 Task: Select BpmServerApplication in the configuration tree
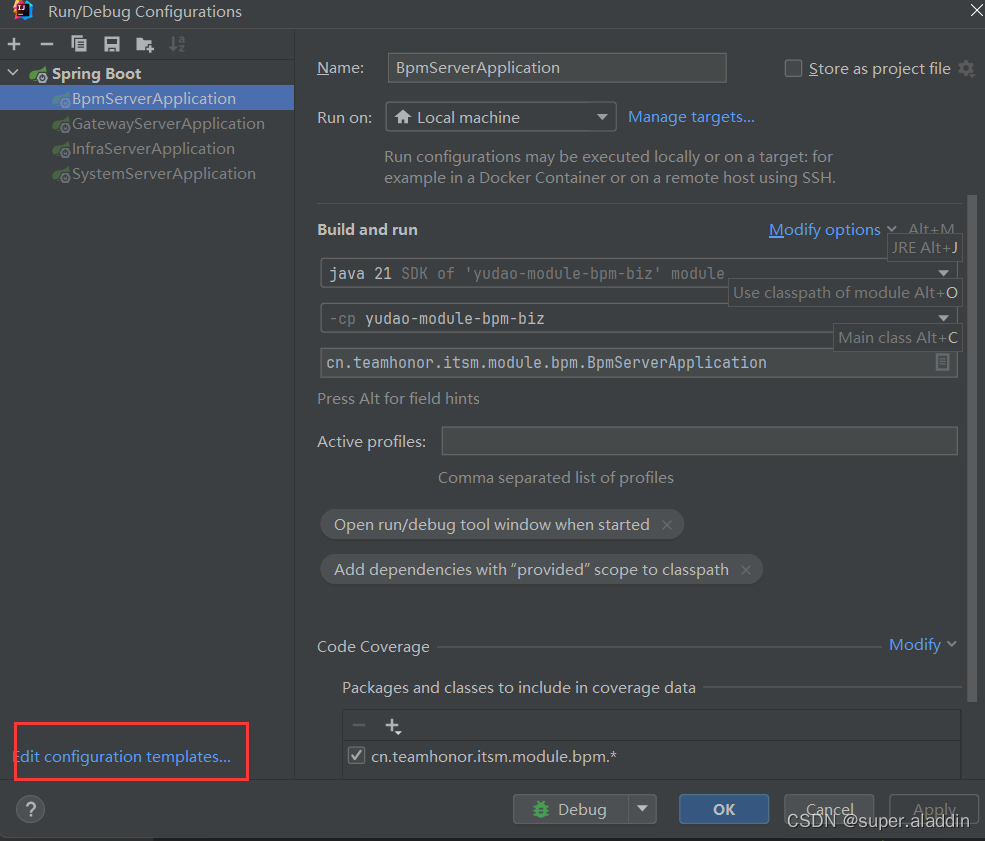coord(146,98)
